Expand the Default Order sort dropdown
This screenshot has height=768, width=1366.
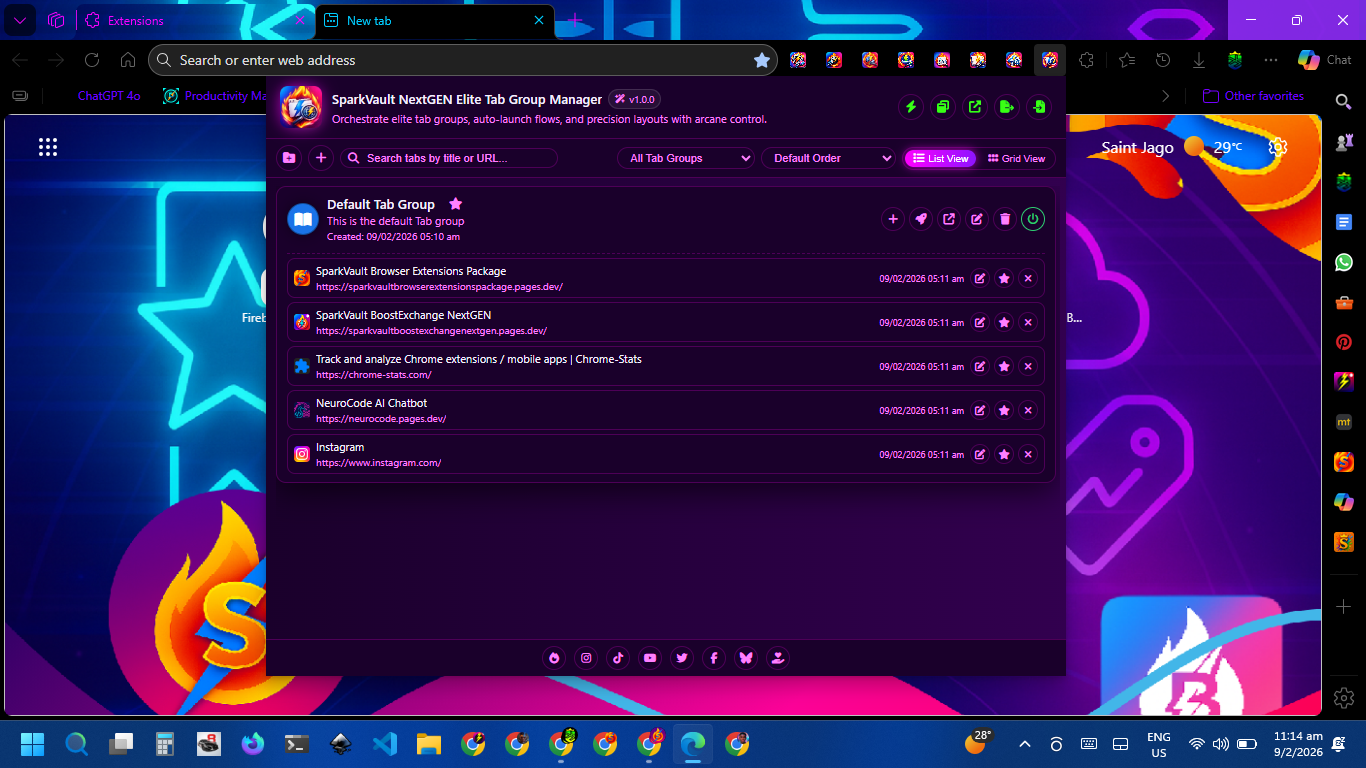828,158
